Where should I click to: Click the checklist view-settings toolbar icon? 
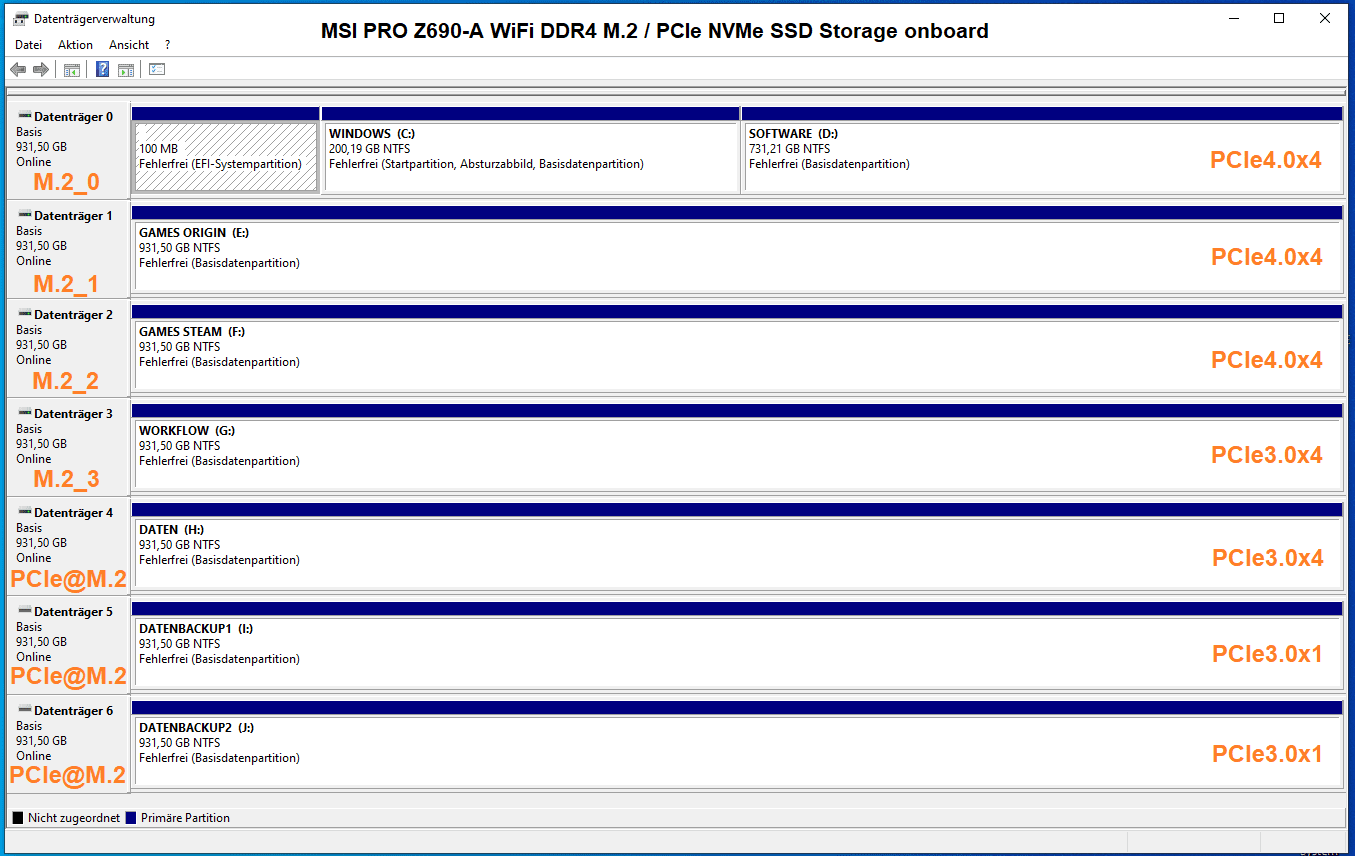(157, 70)
